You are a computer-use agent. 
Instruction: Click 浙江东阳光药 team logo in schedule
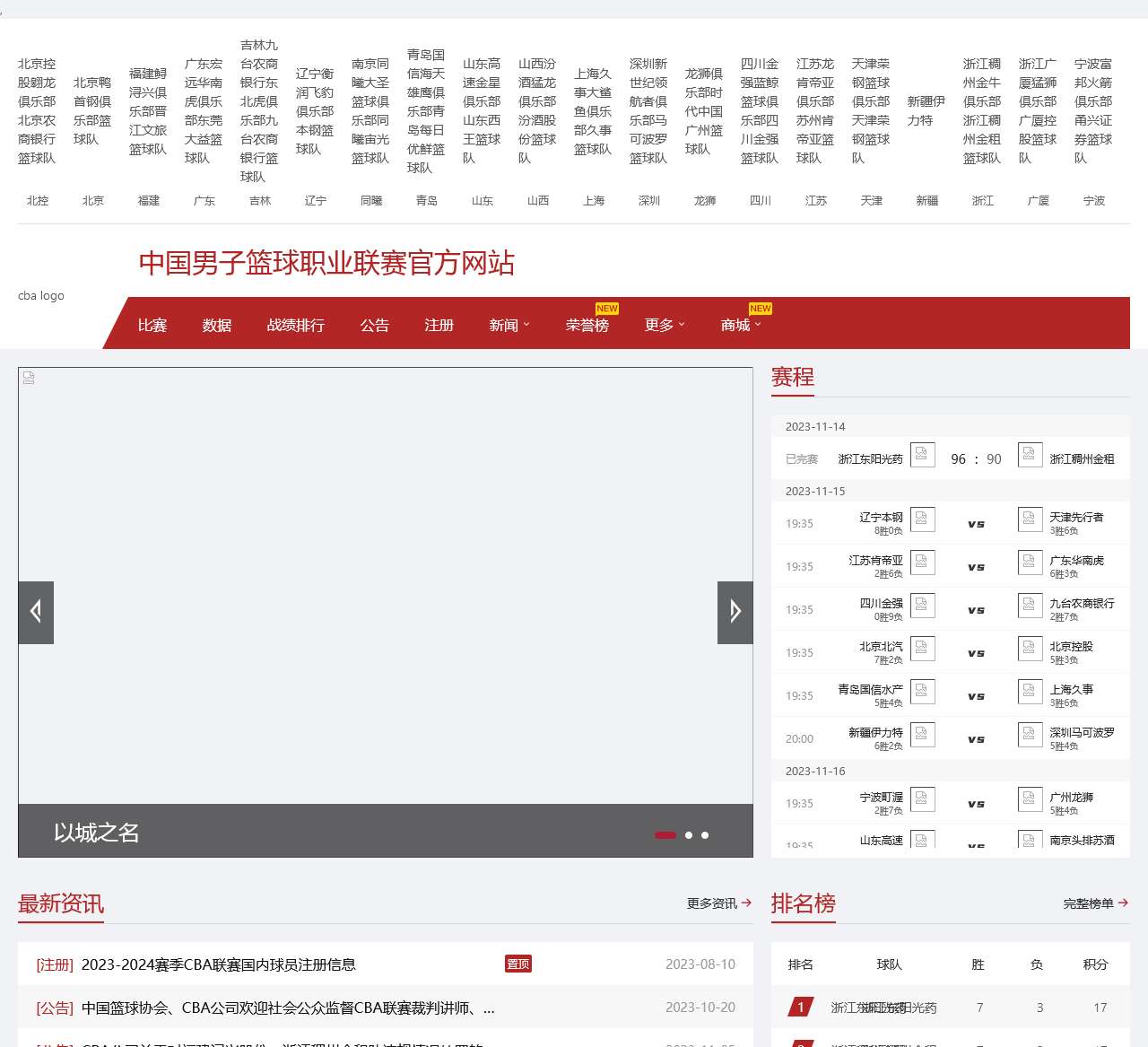coord(922,455)
